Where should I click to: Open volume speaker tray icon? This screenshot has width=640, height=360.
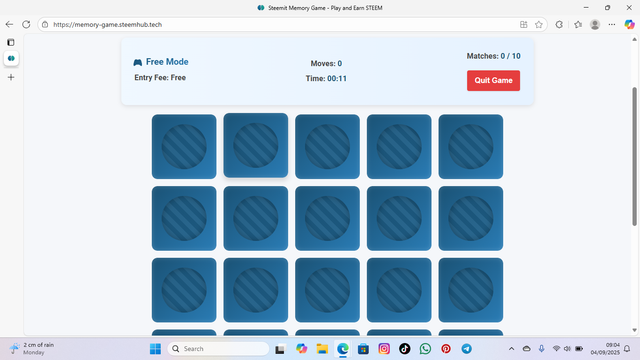tap(567, 349)
